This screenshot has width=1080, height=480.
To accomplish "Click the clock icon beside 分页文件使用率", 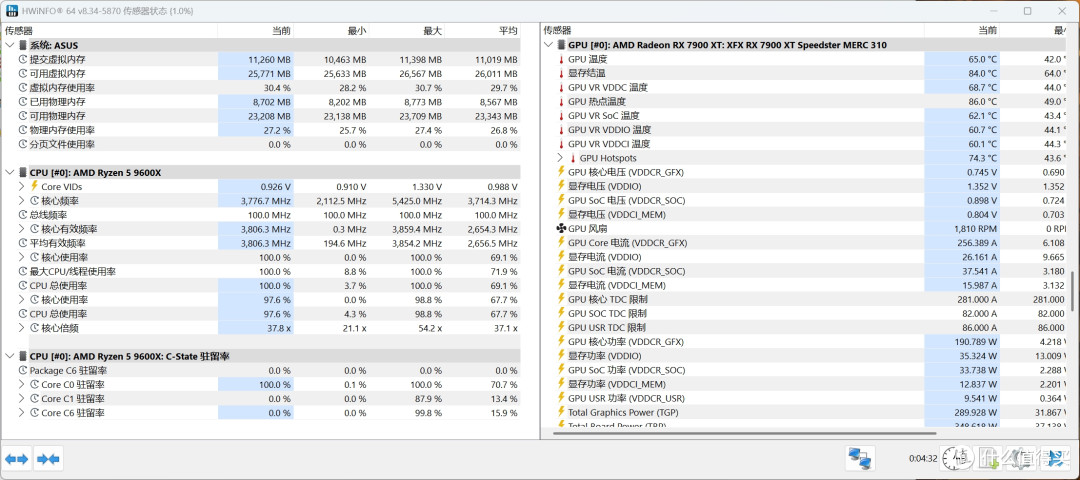I will (23, 144).
